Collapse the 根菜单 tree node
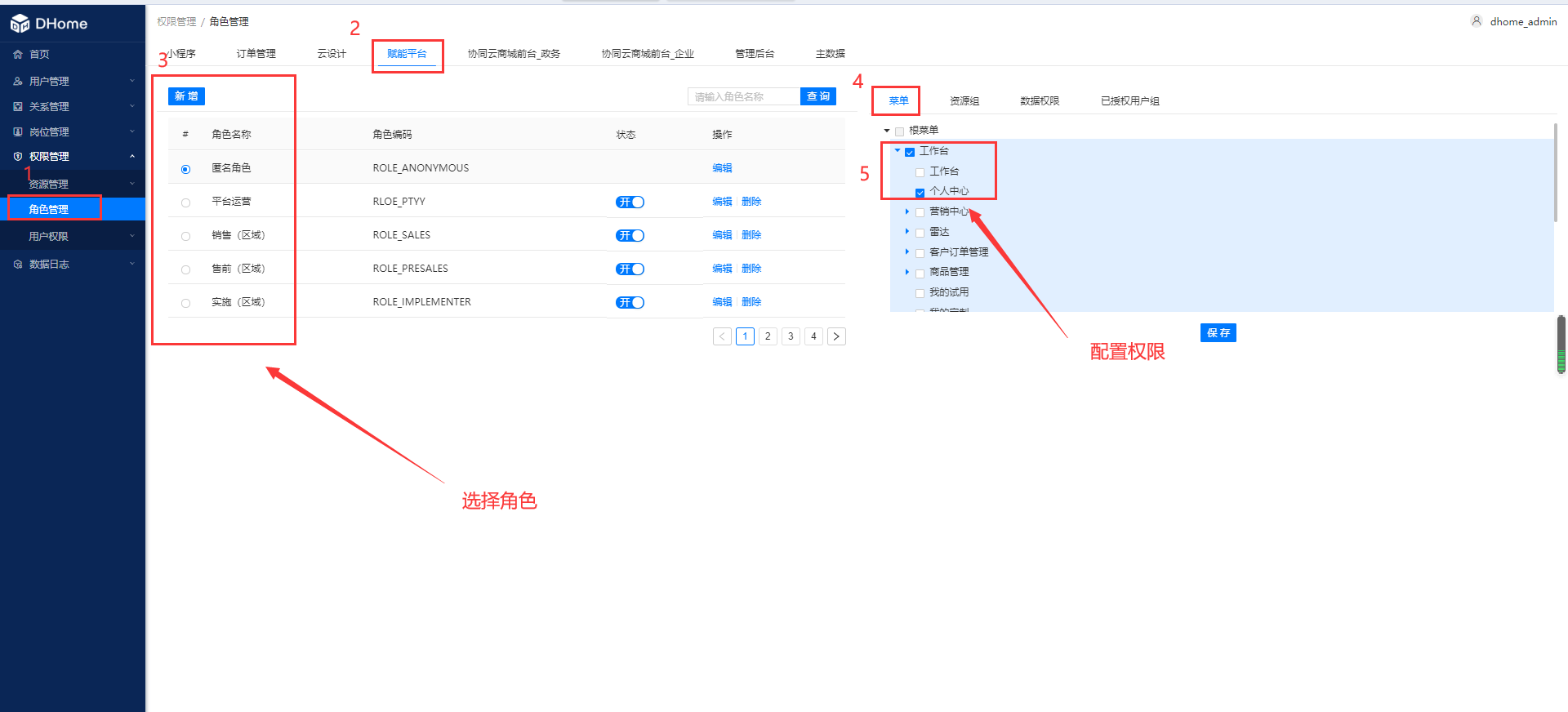The height and width of the screenshot is (712, 1568). (887, 131)
